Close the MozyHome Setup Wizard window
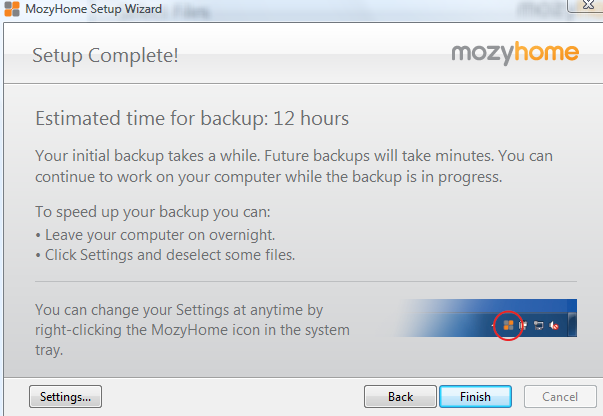 coord(587,5)
